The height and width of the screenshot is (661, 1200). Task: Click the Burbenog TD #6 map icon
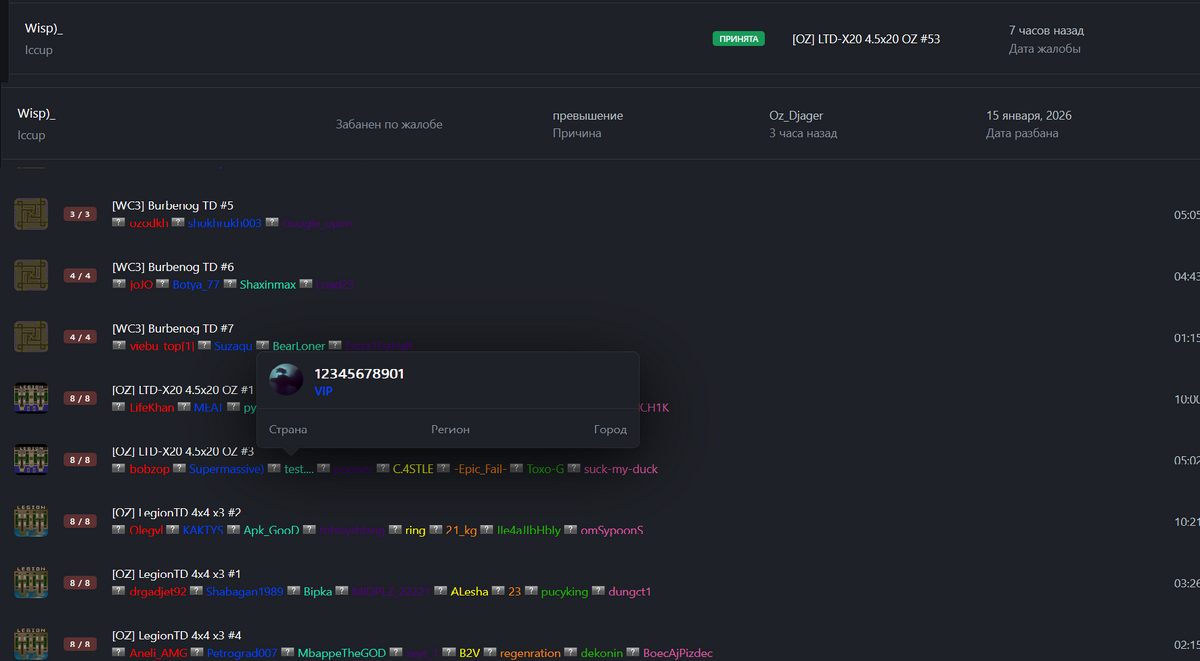pyautogui.click(x=31, y=275)
